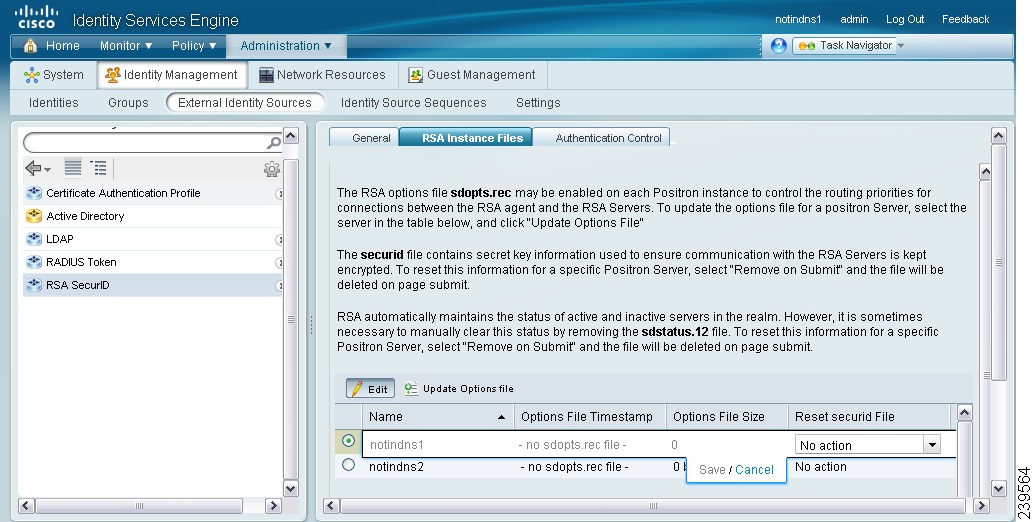Click the main panel bottom horizontal scrollbar
This screenshot has width=1036, height=522.
click(653, 506)
